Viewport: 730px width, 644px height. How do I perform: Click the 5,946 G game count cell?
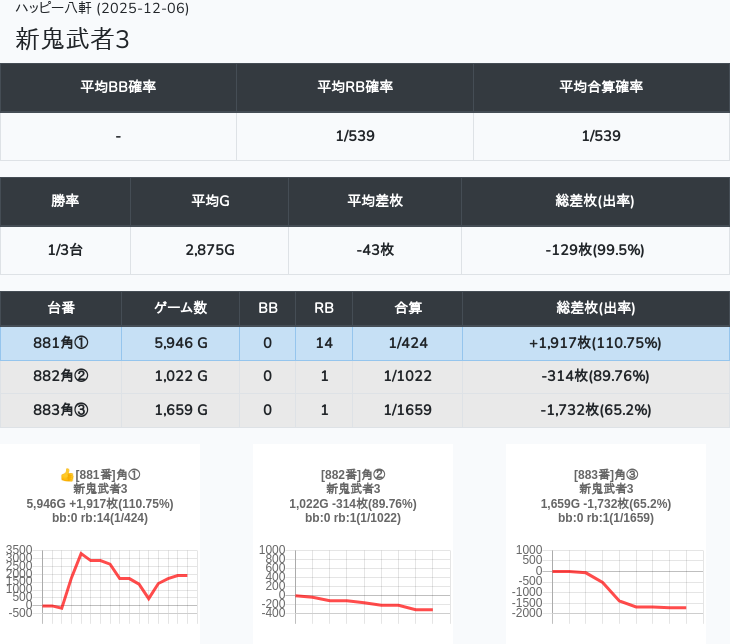point(180,343)
